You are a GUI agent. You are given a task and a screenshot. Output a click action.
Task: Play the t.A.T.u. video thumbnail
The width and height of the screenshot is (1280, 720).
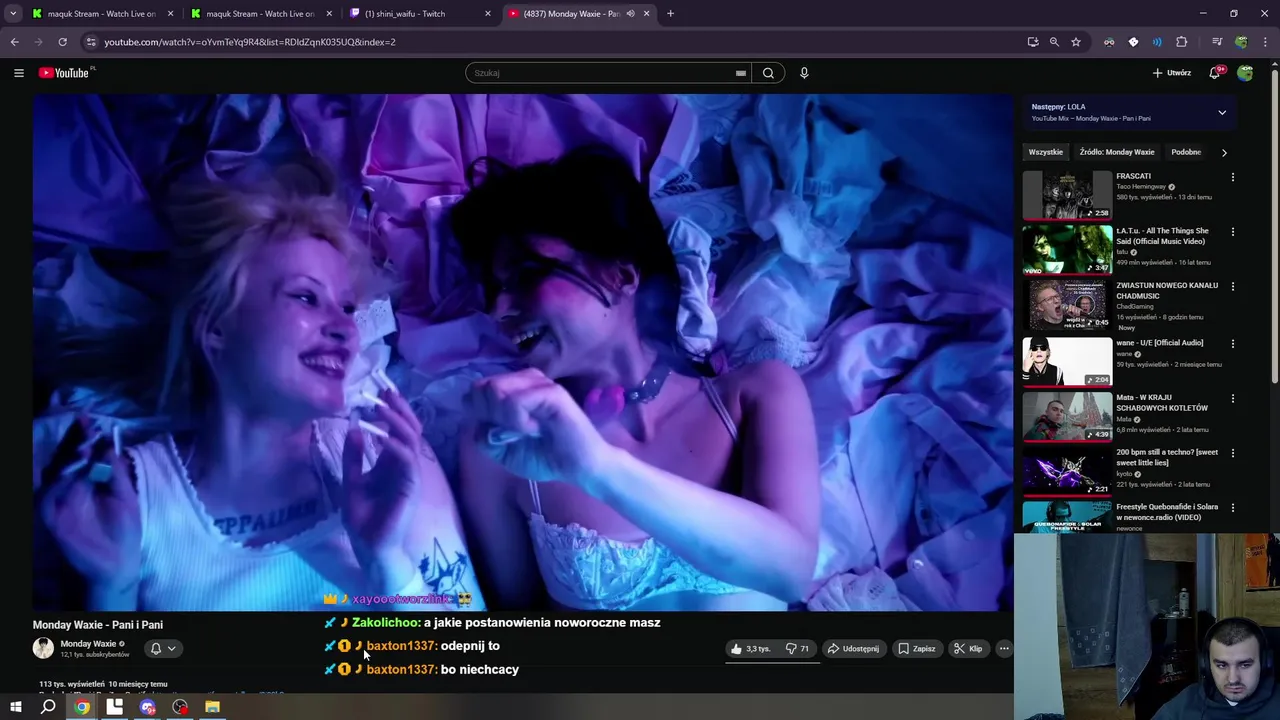[x=1067, y=250]
